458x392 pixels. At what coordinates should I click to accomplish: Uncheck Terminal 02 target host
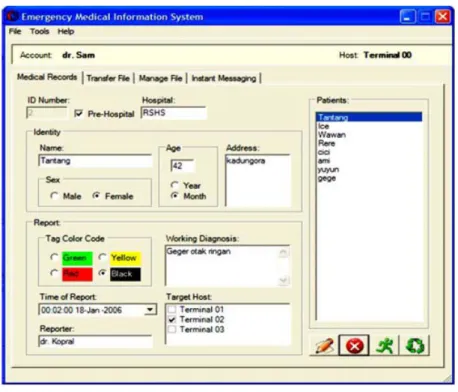[172, 319]
